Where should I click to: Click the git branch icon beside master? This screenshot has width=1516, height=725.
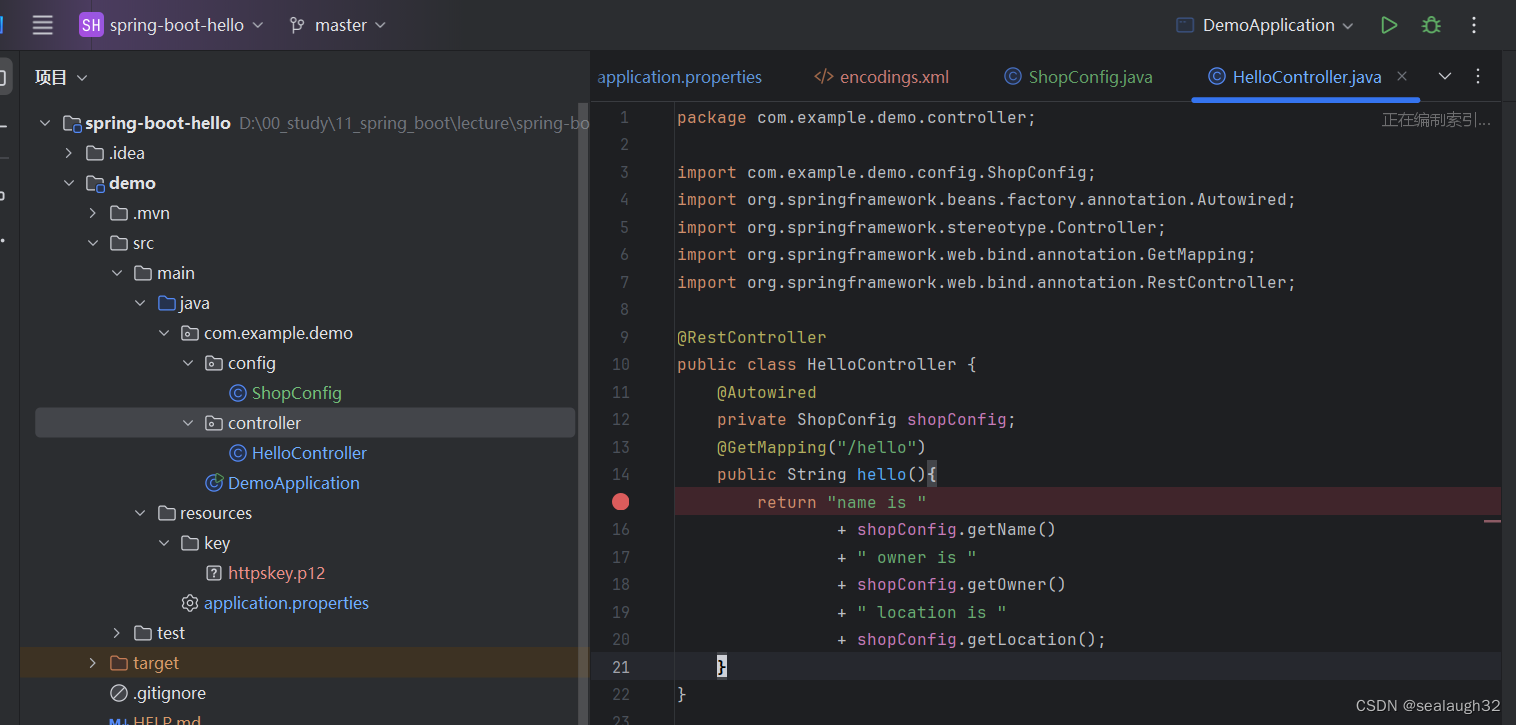click(x=297, y=25)
